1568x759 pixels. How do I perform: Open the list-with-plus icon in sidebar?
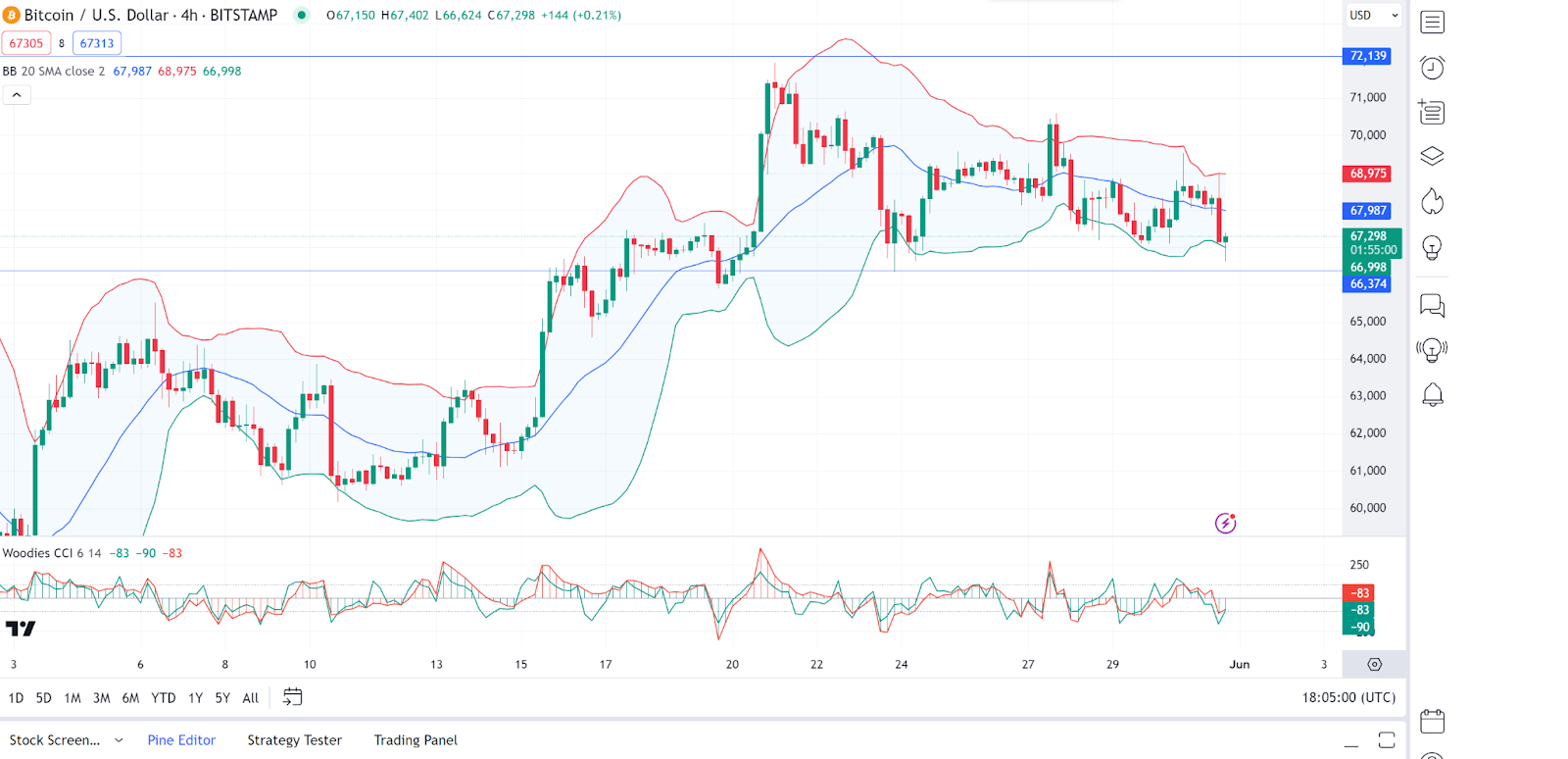1432,112
